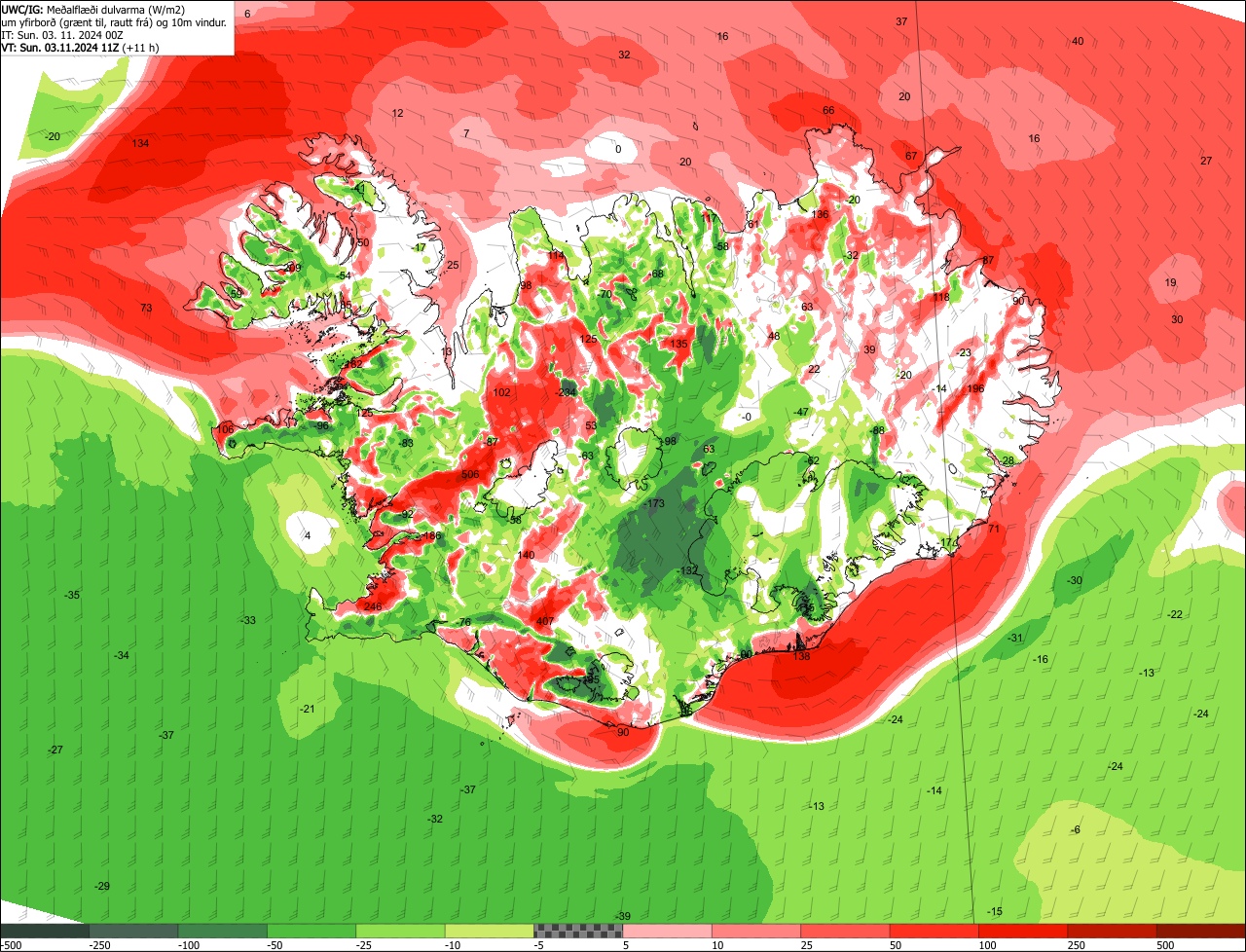Click the map value 186 in the west
Viewport: 1246px width, 952px height.
coord(432,536)
